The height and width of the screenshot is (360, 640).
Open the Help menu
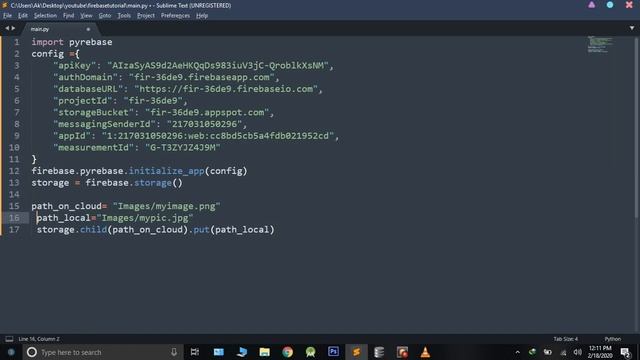pos(202,16)
